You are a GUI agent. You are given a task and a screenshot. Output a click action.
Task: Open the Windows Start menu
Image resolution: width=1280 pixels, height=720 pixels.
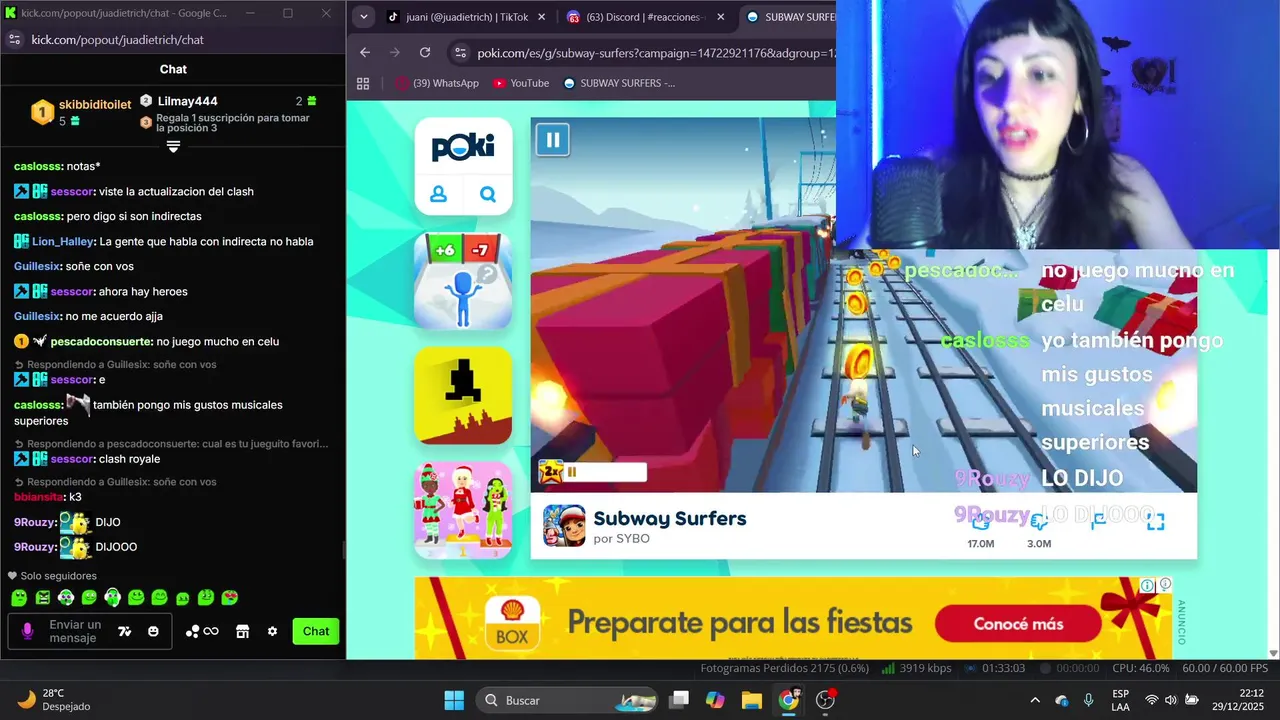(454, 700)
